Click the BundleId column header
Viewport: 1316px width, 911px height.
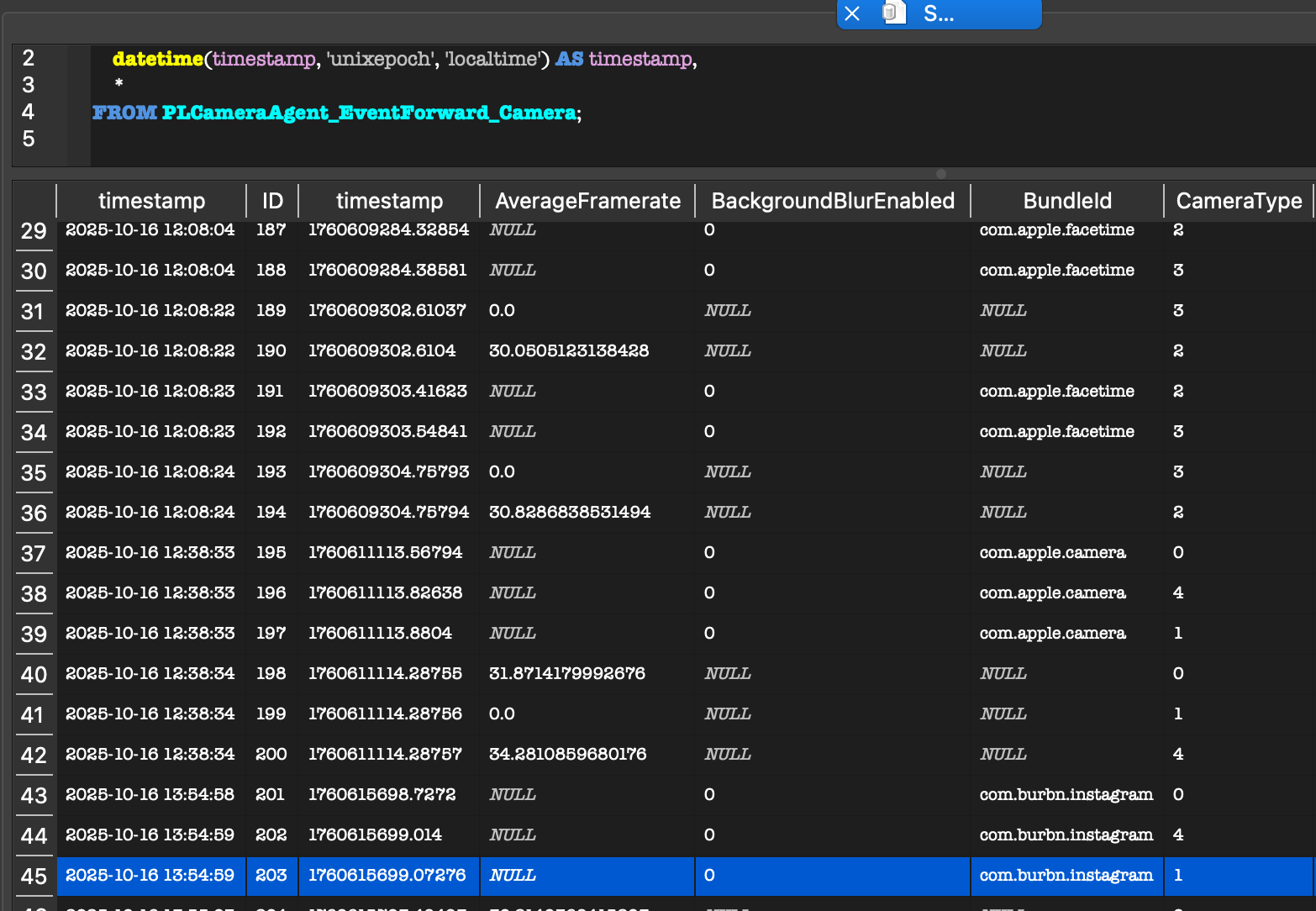click(1066, 201)
